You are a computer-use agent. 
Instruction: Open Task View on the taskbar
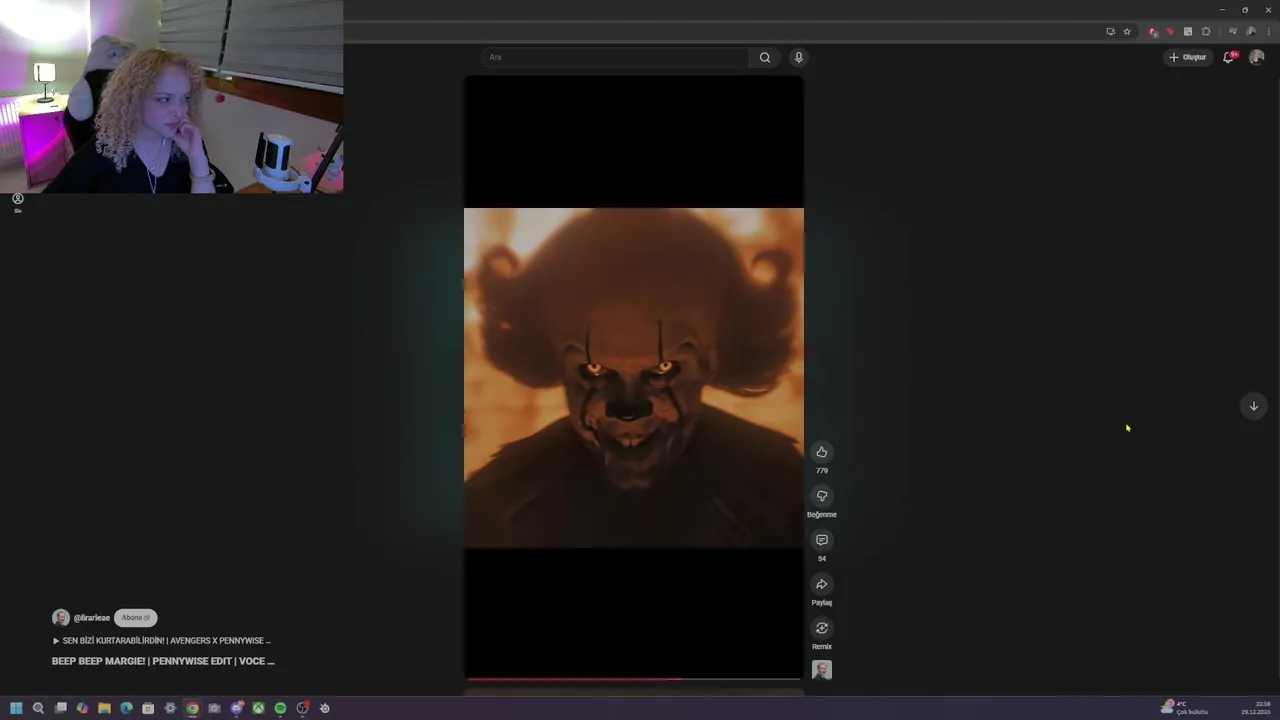pos(61,708)
